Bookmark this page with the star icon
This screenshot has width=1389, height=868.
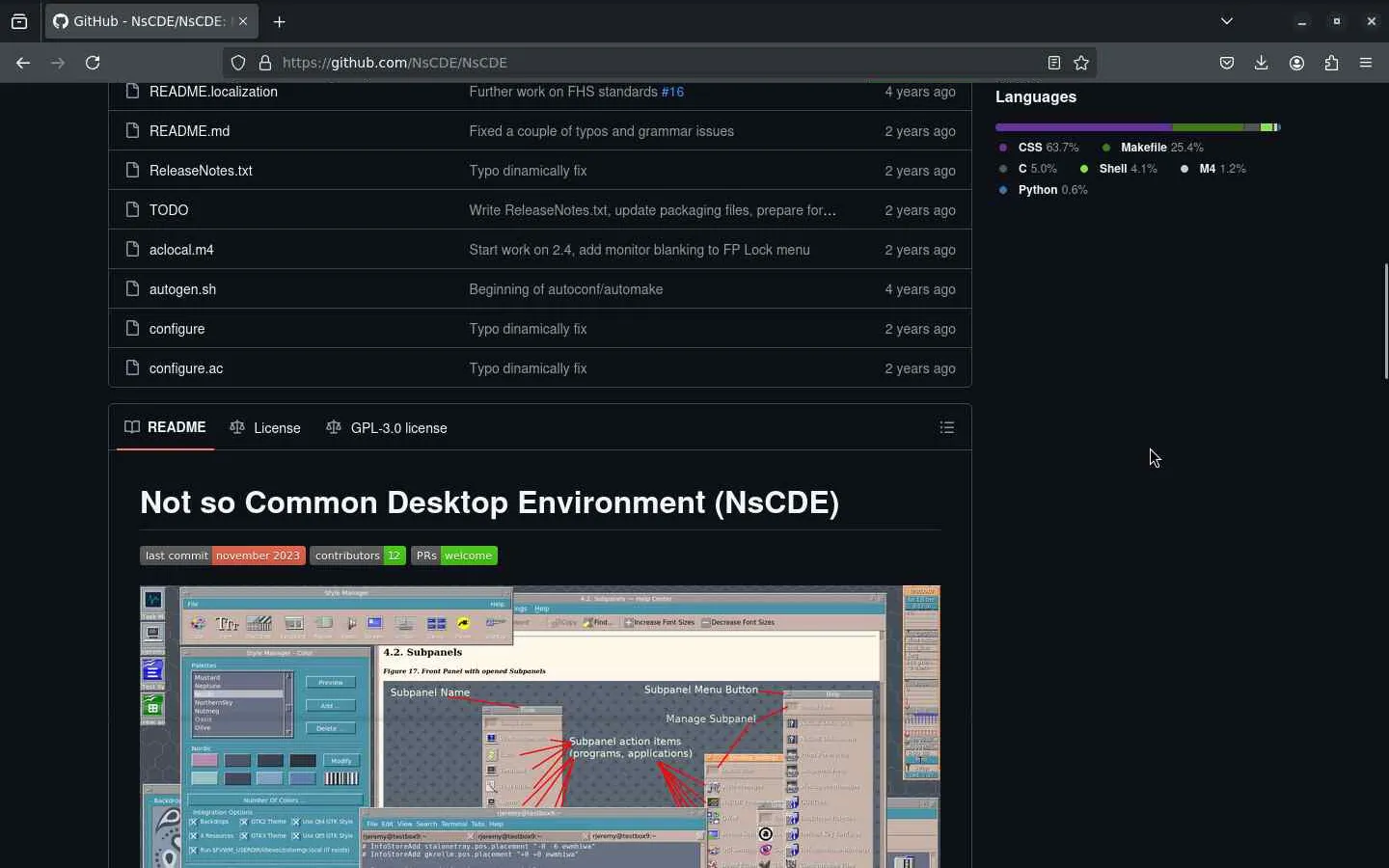[x=1081, y=63]
